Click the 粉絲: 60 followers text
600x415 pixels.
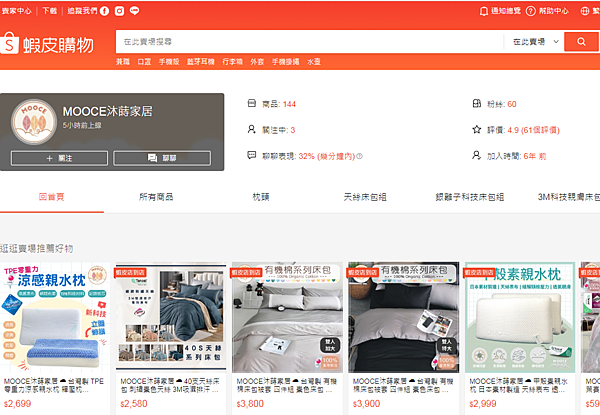tap(501, 104)
